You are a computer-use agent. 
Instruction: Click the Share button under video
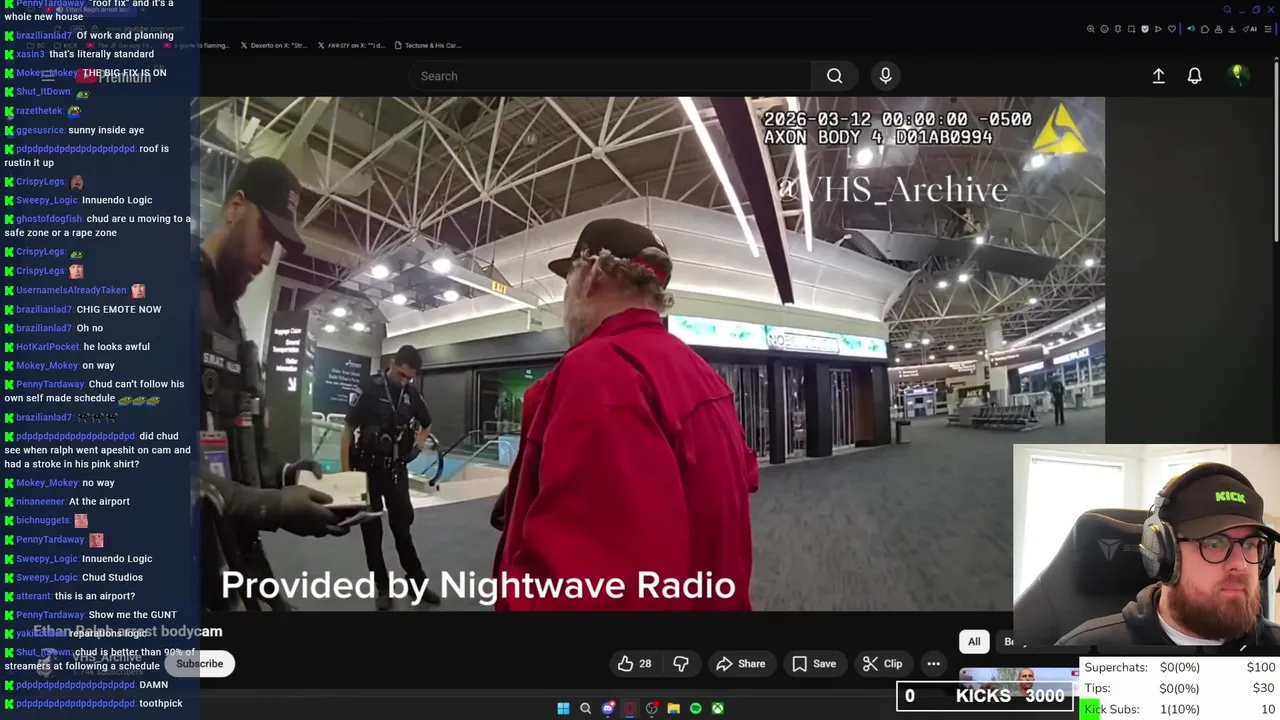739,664
